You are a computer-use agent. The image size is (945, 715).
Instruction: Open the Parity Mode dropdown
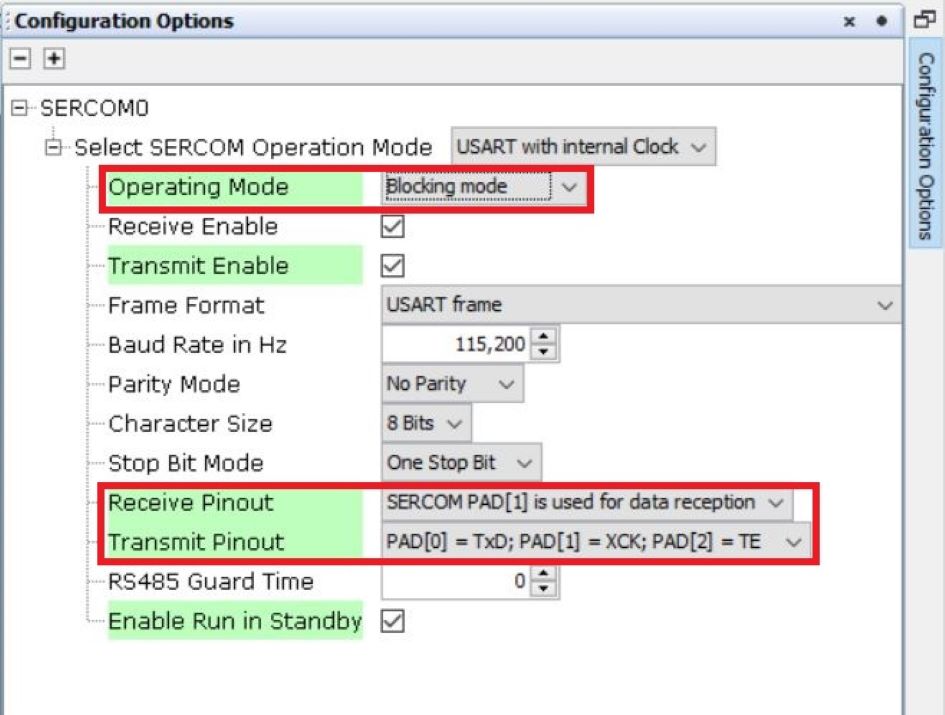tap(452, 384)
